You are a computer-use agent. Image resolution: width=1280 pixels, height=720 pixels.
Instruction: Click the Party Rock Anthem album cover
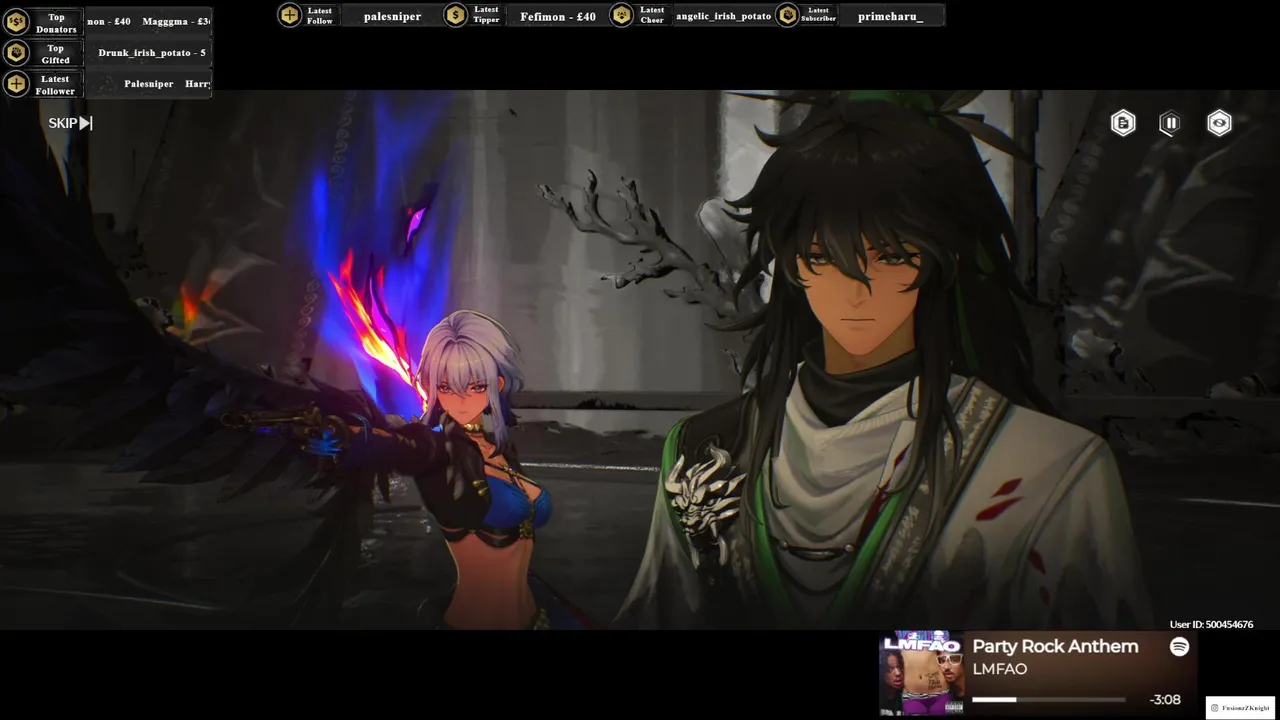click(921, 673)
